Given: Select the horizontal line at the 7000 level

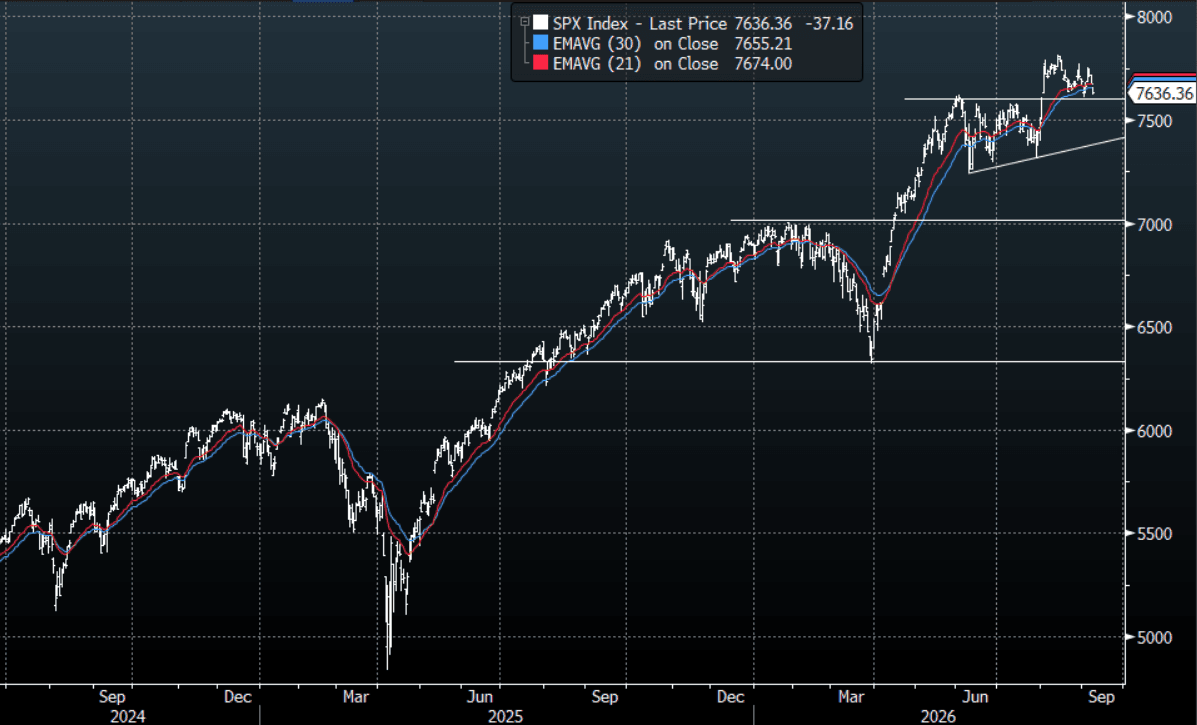Looking at the screenshot, I should 927,221.
